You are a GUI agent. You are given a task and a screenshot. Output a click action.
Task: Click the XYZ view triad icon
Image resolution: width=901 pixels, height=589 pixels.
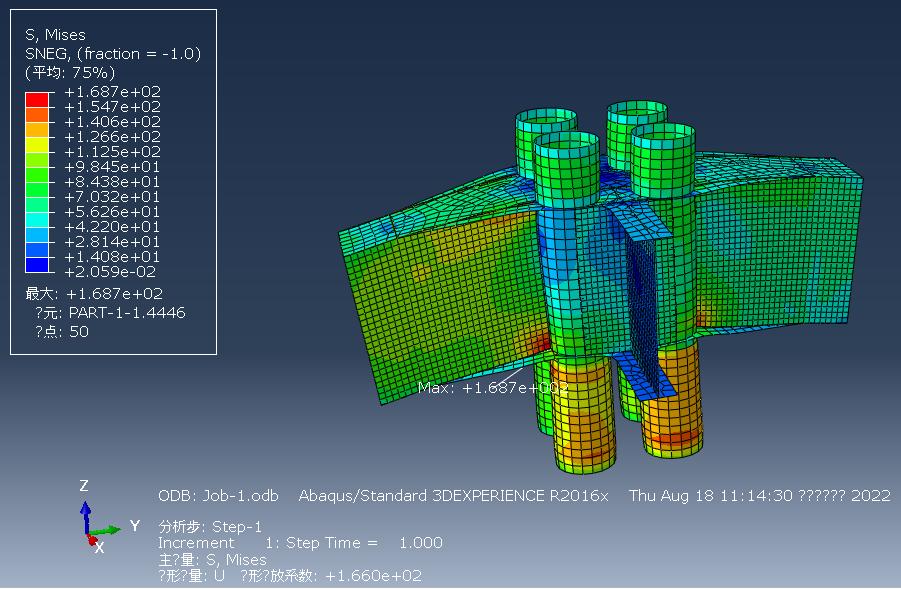tap(101, 518)
